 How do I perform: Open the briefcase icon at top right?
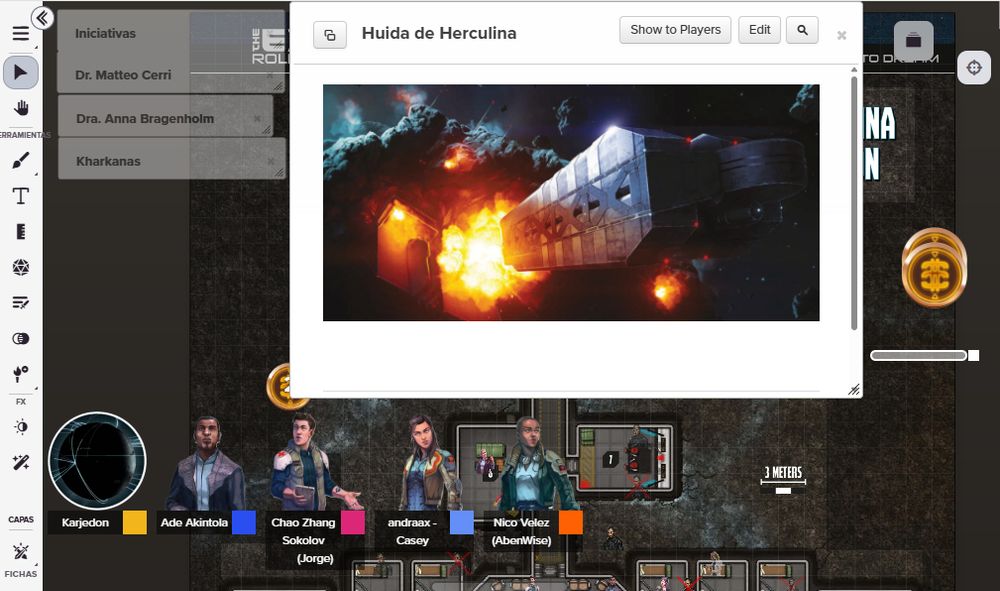tap(913, 40)
